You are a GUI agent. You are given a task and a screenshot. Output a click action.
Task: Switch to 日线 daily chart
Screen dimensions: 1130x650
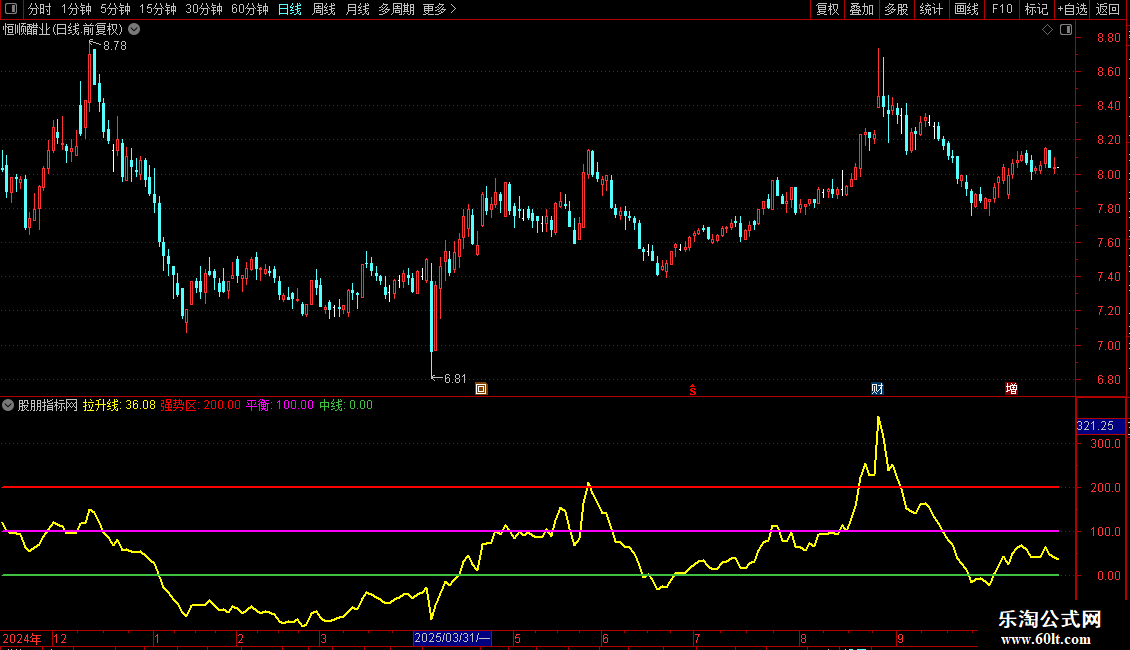[290, 9]
